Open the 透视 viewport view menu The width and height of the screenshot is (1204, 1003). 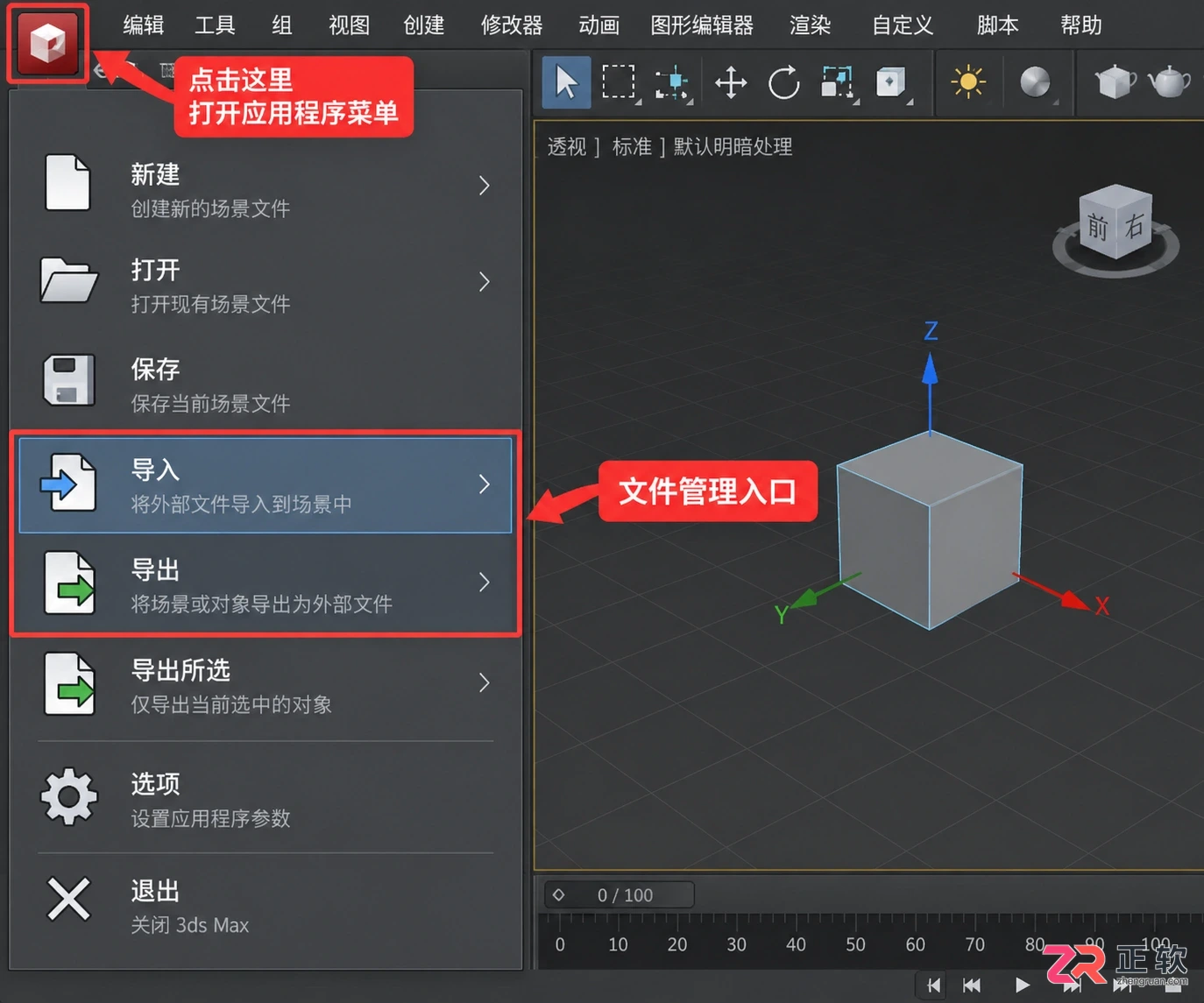pyautogui.click(x=567, y=147)
